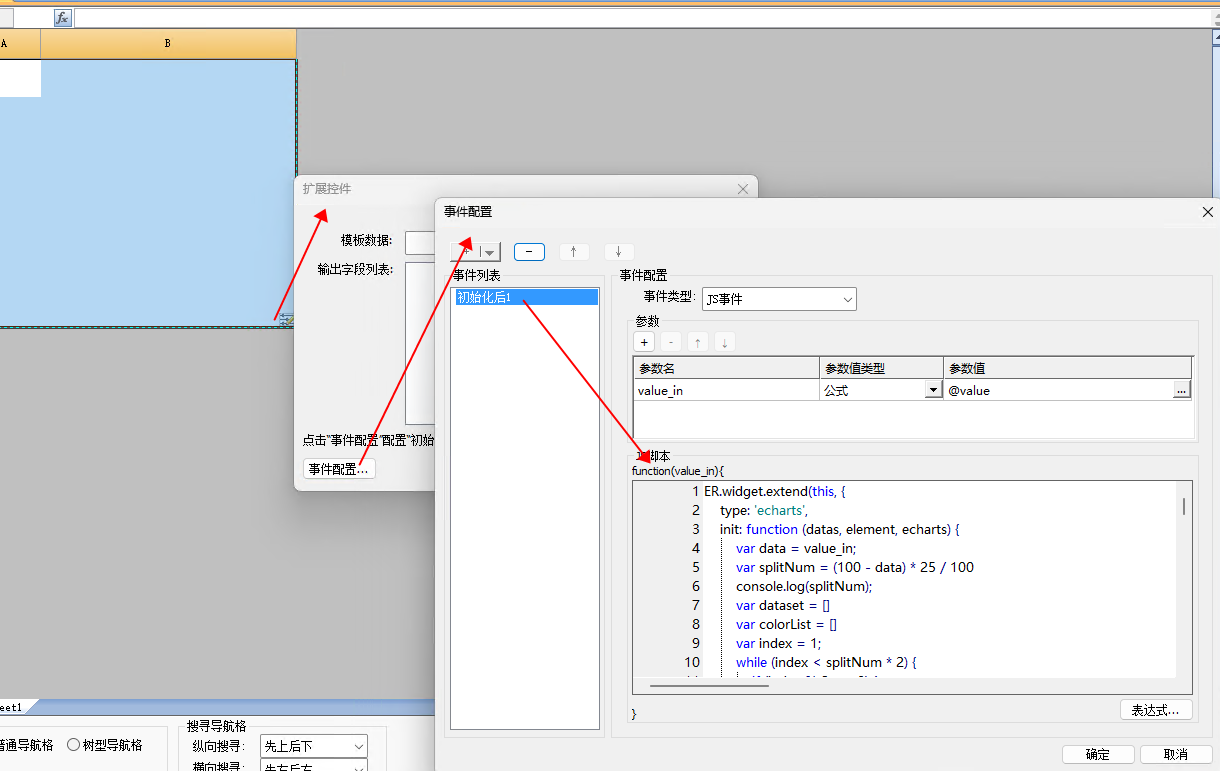Click the remove event minus button
Viewport: 1220px width, 771px height.
coord(529,252)
